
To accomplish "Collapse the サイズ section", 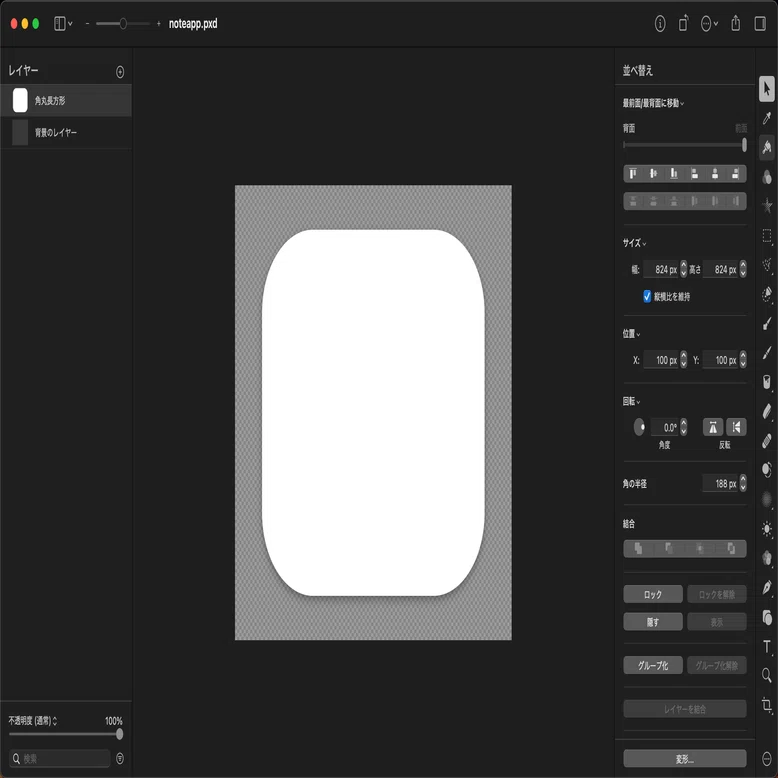I will (x=635, y=243).
